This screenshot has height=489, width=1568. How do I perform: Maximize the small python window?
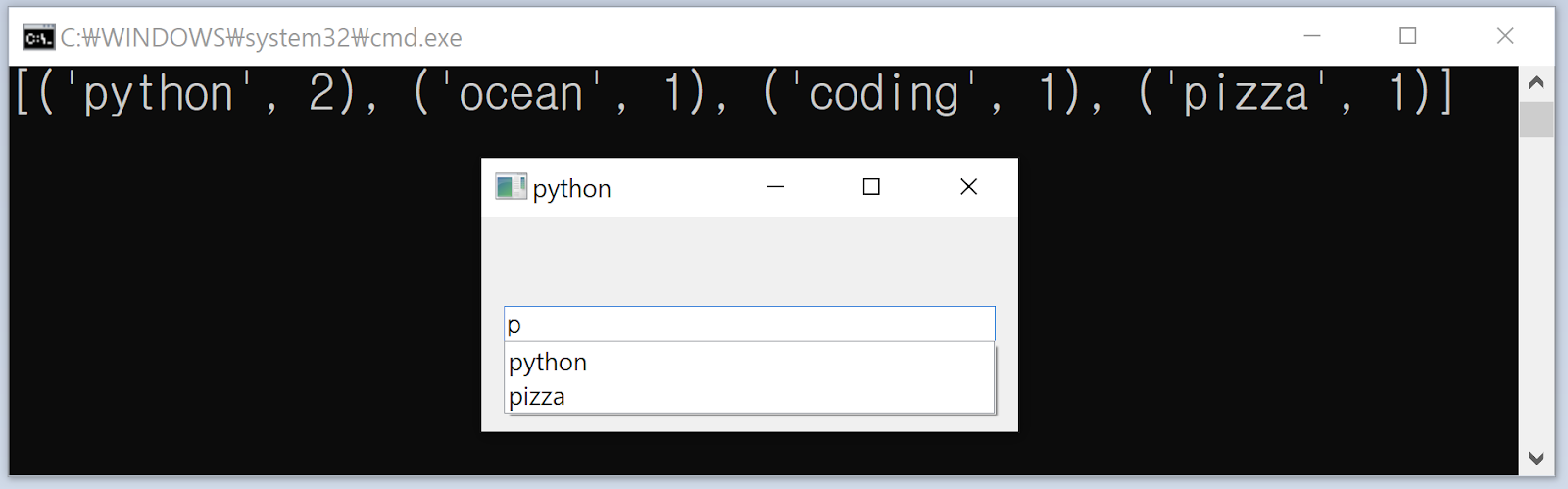point(871,186)
